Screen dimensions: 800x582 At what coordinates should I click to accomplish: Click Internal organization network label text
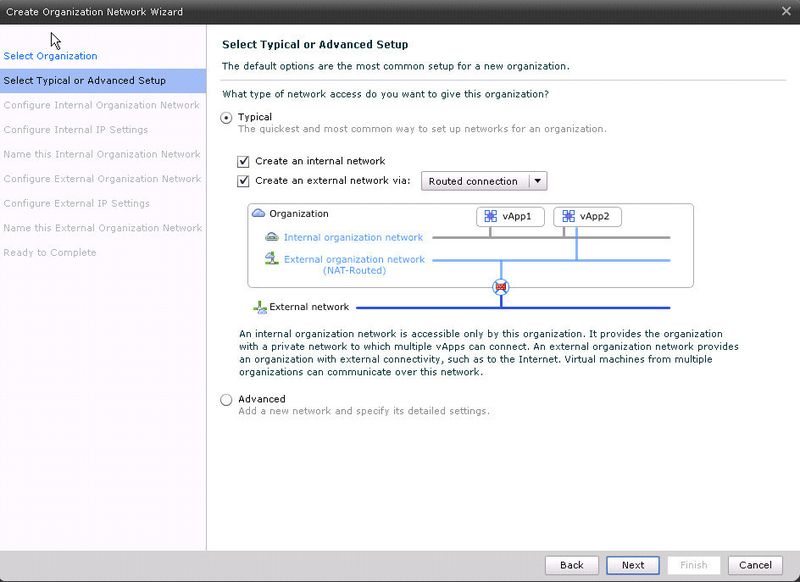(353, 237)
